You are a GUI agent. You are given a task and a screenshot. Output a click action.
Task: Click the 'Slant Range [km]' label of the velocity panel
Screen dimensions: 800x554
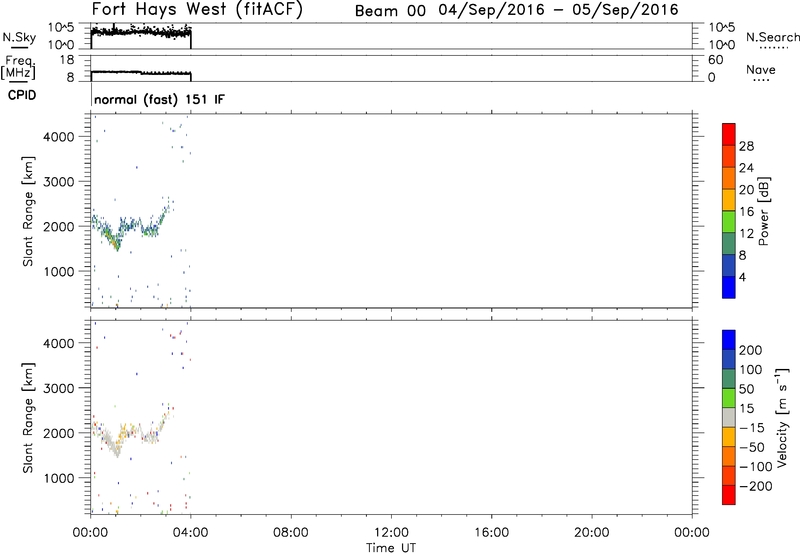[x=28, y=418]
